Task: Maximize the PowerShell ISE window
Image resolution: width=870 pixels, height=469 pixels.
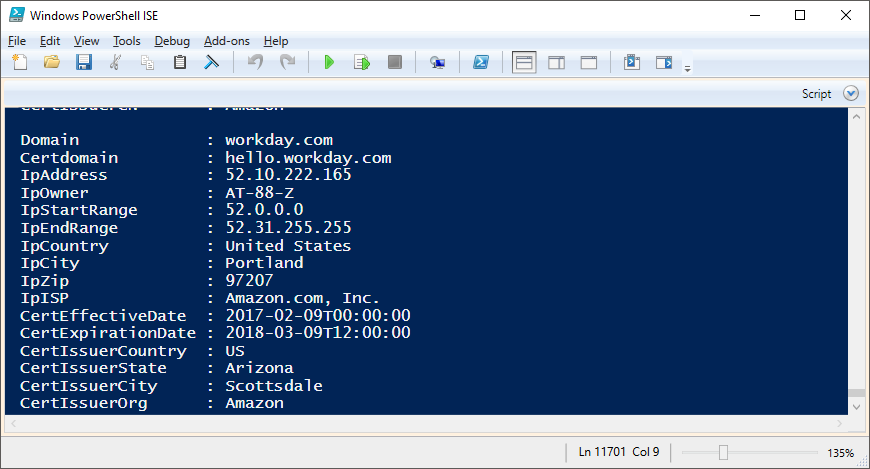Action: click(800, 15)
